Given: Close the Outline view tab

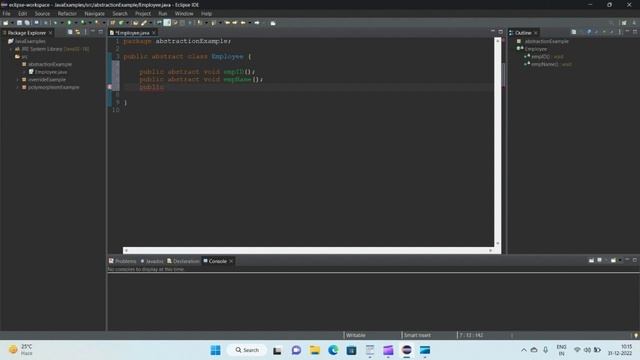Looking at the screenshot, I should 536,33.
